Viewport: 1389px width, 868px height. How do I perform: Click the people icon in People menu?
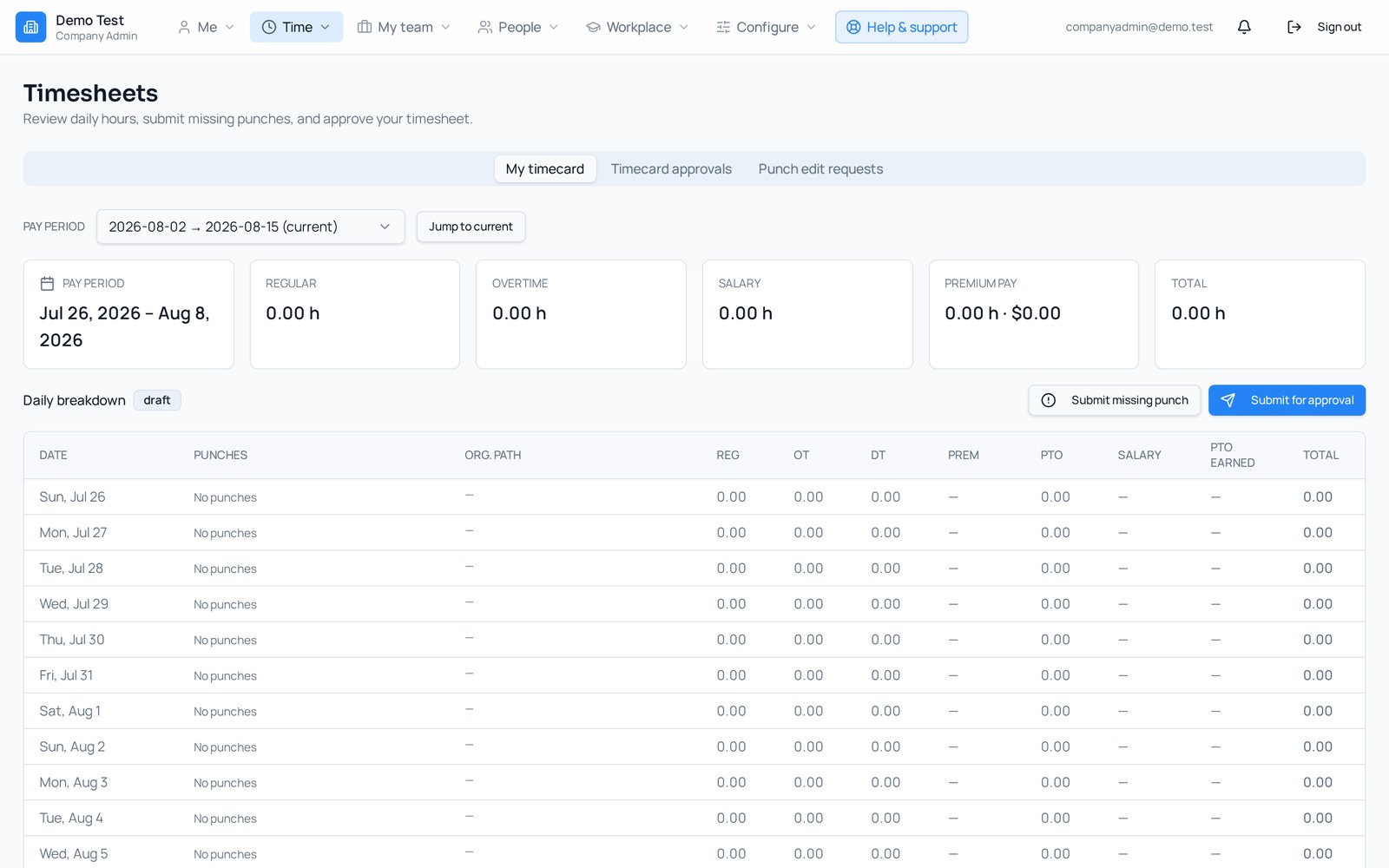pyautogui.click(x=485, y=27)
